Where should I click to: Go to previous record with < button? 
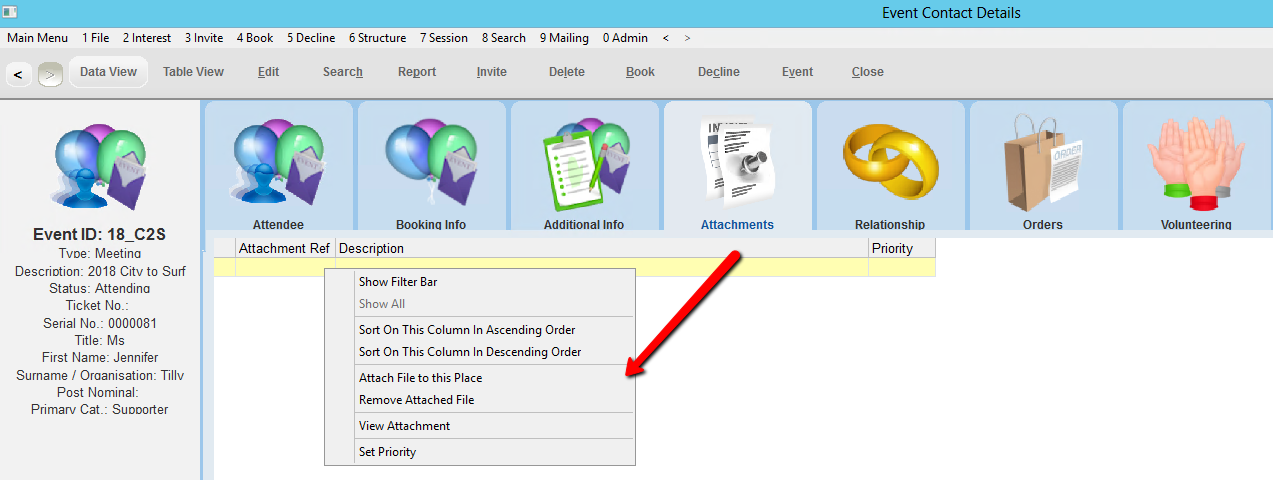[18, 74]
